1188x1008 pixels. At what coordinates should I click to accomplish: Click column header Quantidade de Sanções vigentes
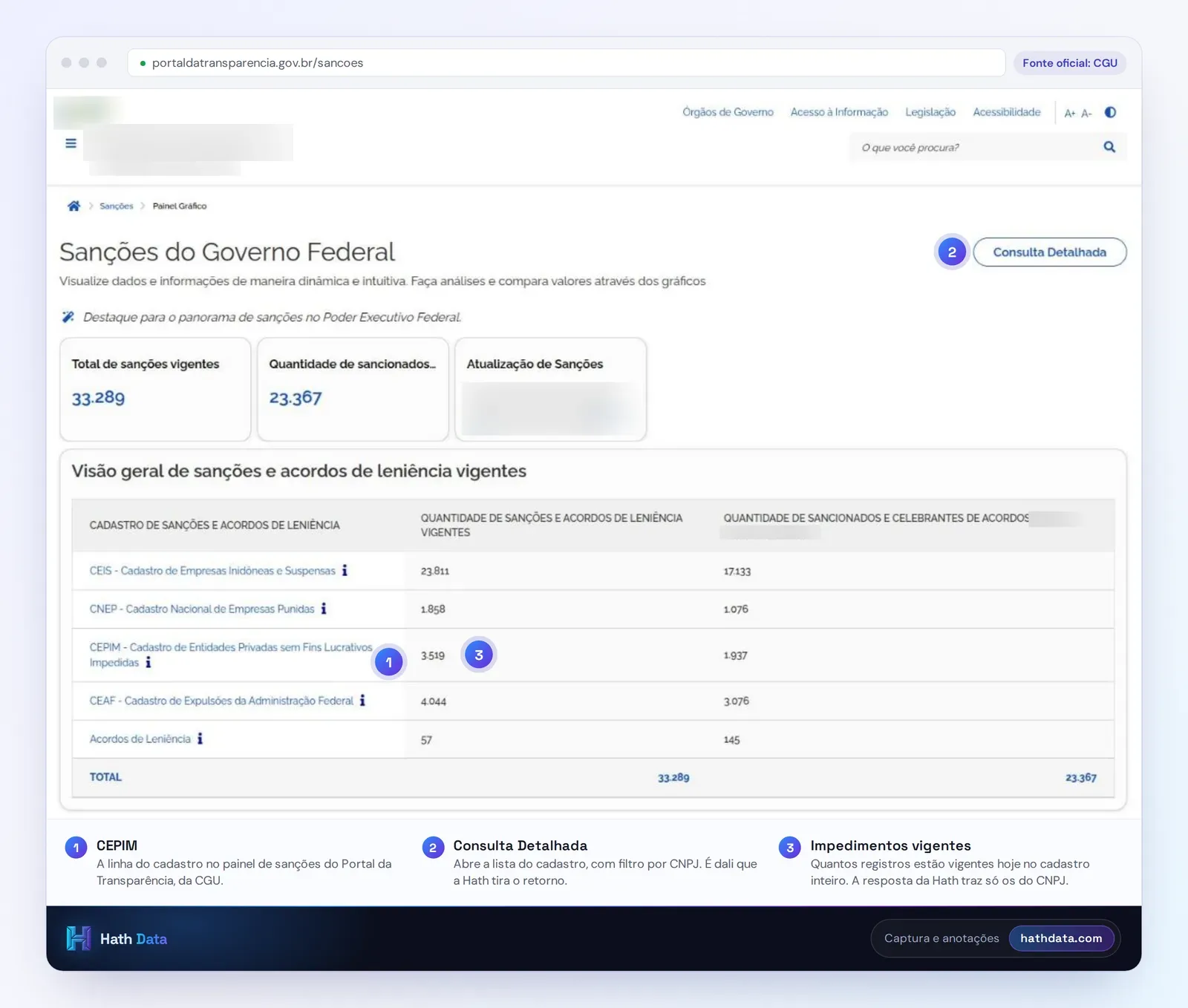coord(552,525)
